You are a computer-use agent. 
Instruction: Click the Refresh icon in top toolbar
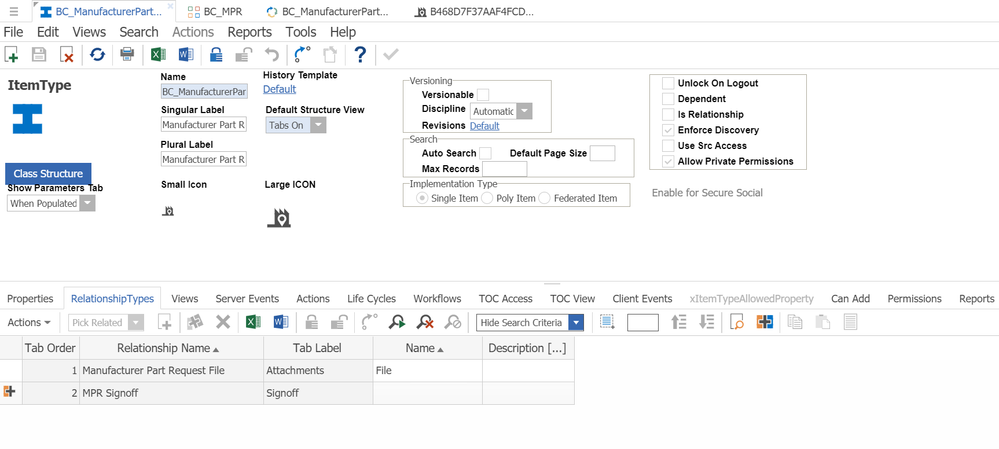coord(97,55)
